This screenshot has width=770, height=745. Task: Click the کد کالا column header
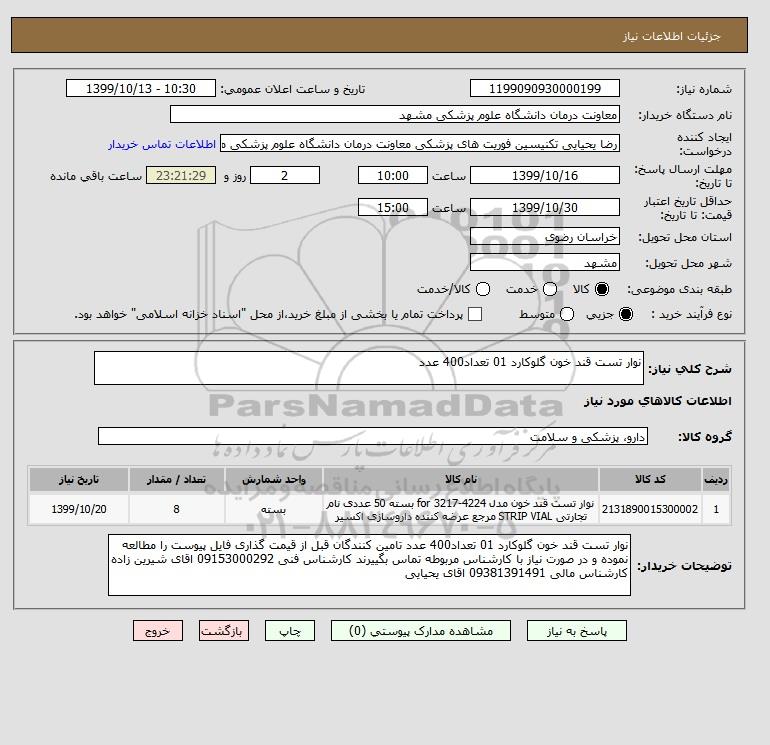[650, 479]
